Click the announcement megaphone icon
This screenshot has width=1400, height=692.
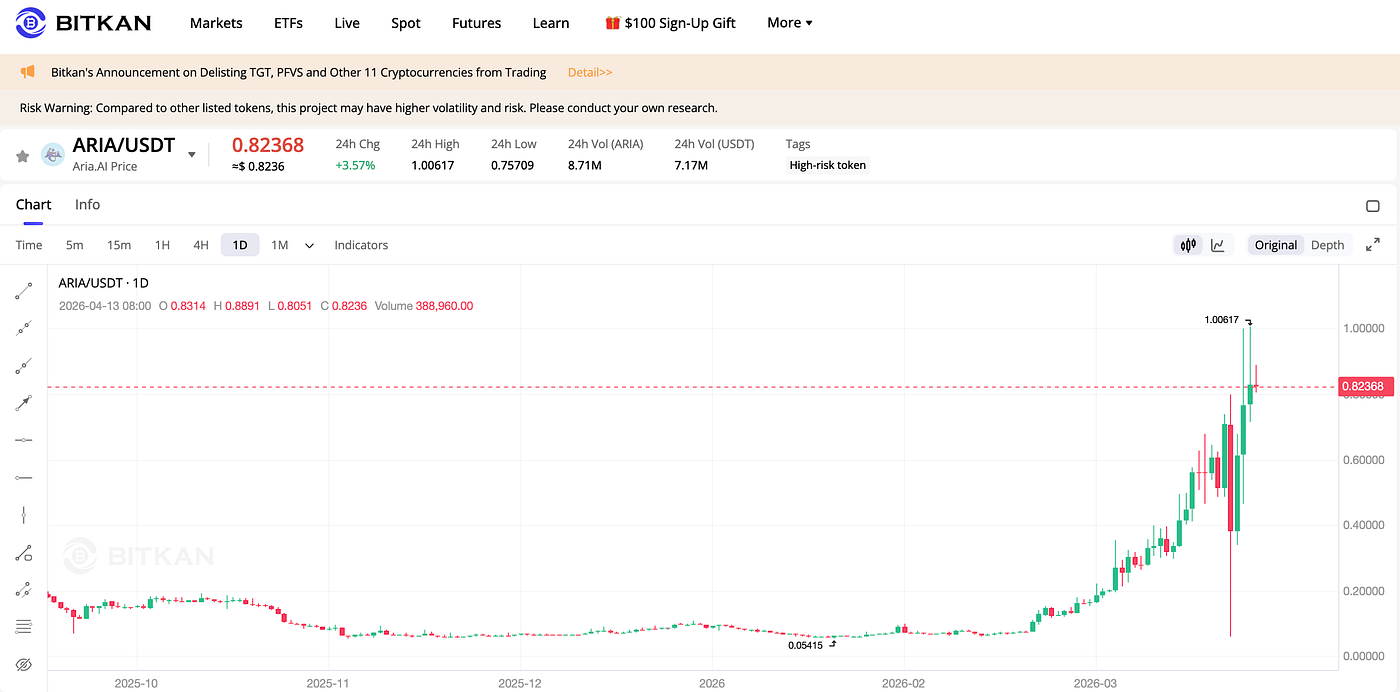[28, 72]
